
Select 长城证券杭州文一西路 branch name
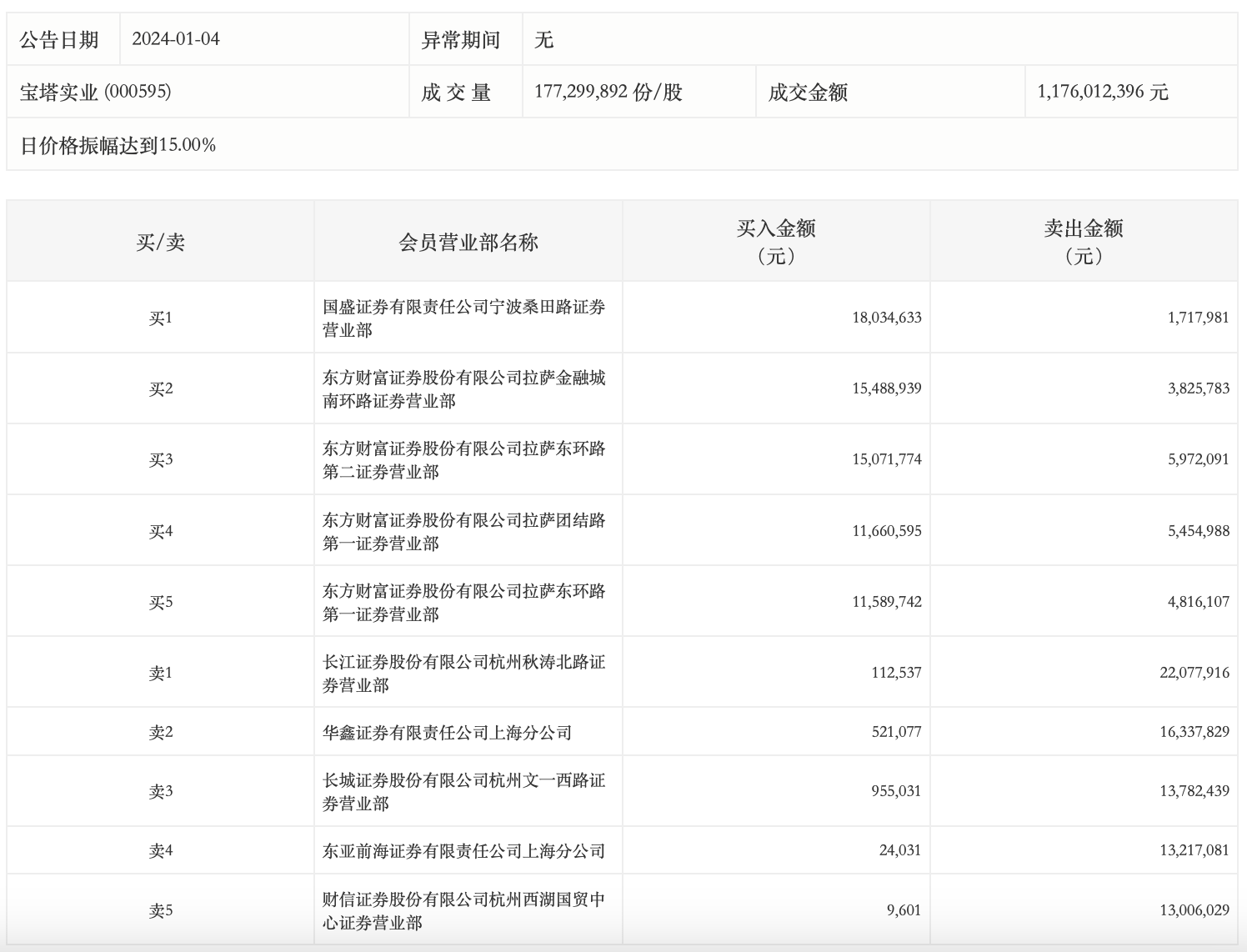[x=463, y=791]
